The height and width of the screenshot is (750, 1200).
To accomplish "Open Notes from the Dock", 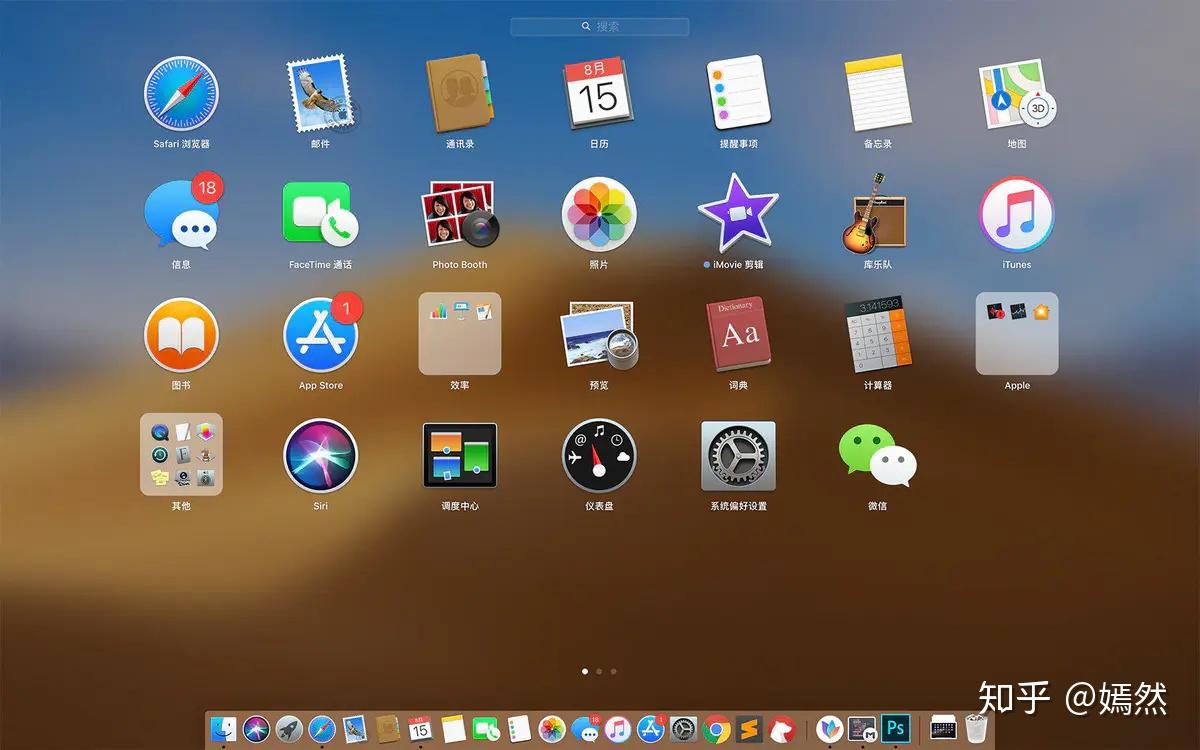I will [454, 729].
